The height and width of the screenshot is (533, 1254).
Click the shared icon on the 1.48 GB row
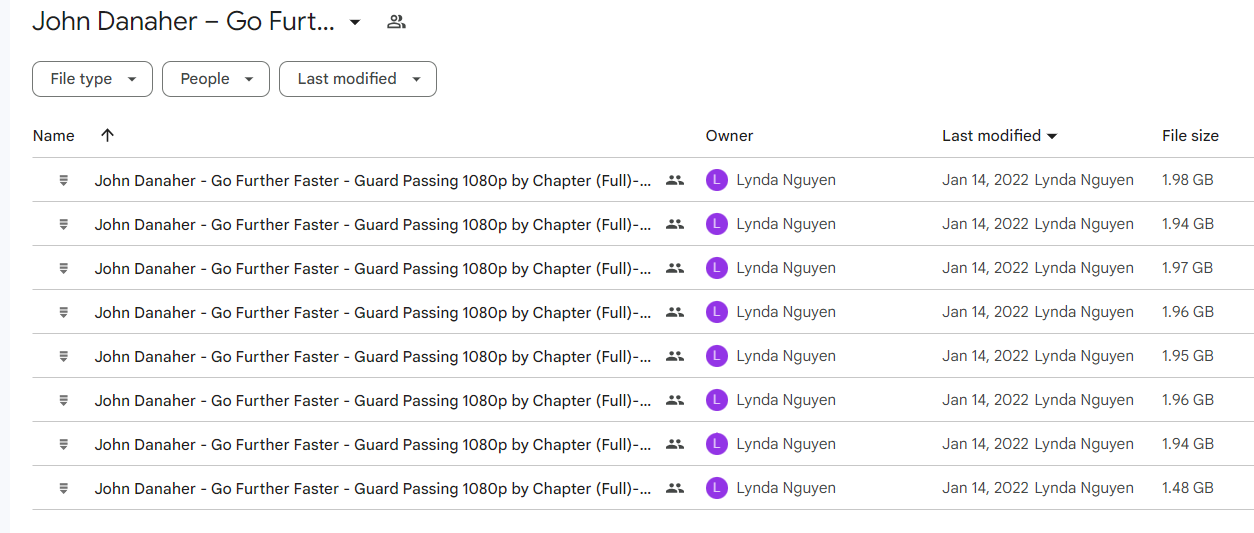675,489
